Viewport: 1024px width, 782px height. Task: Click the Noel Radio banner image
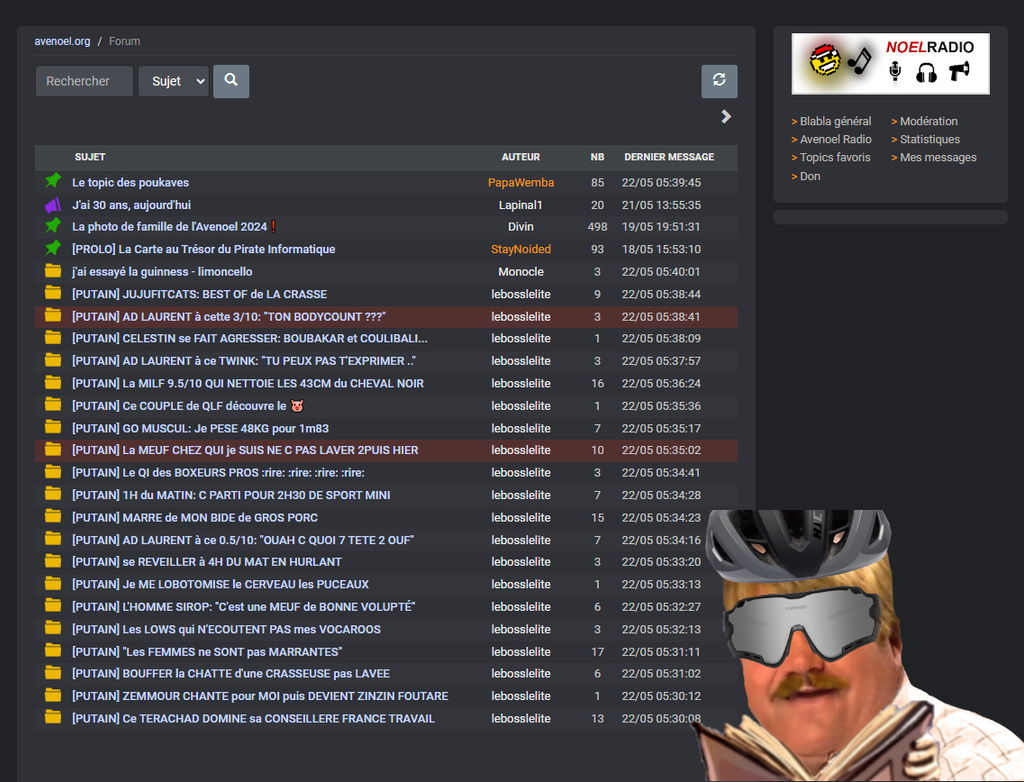click(x=890, y=64)
